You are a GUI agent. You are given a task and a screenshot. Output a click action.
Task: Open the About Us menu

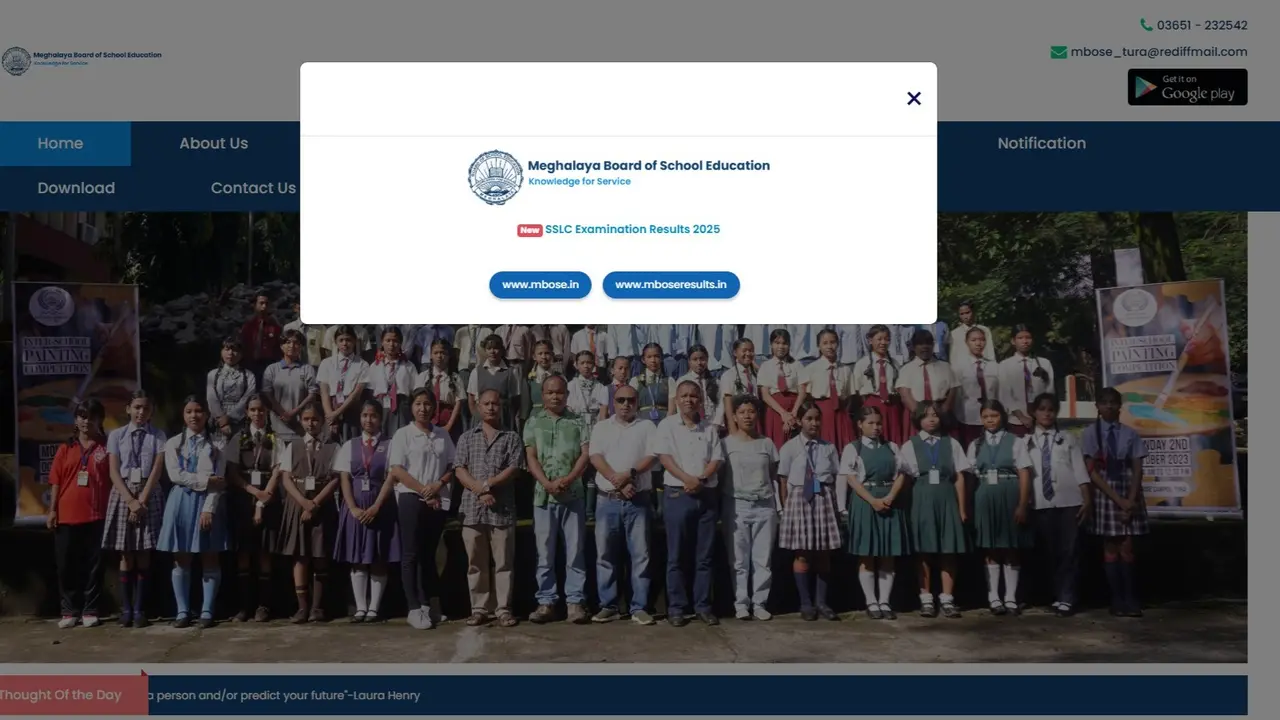pos(213,143)
